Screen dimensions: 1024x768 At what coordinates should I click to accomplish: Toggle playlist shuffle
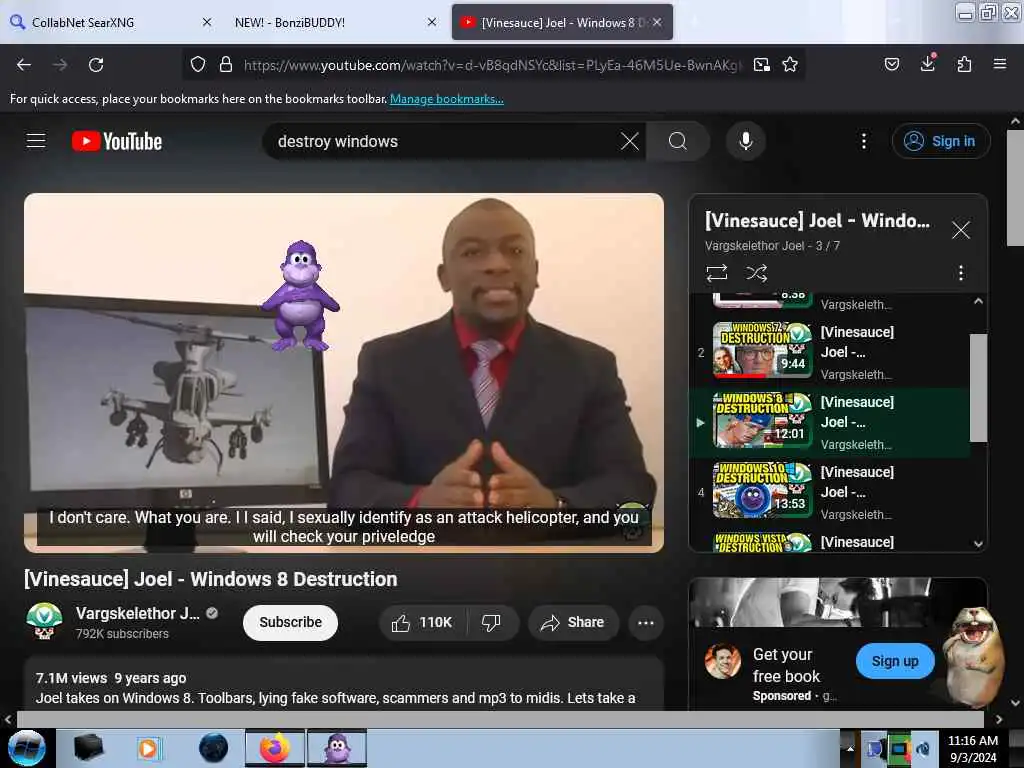756,273
